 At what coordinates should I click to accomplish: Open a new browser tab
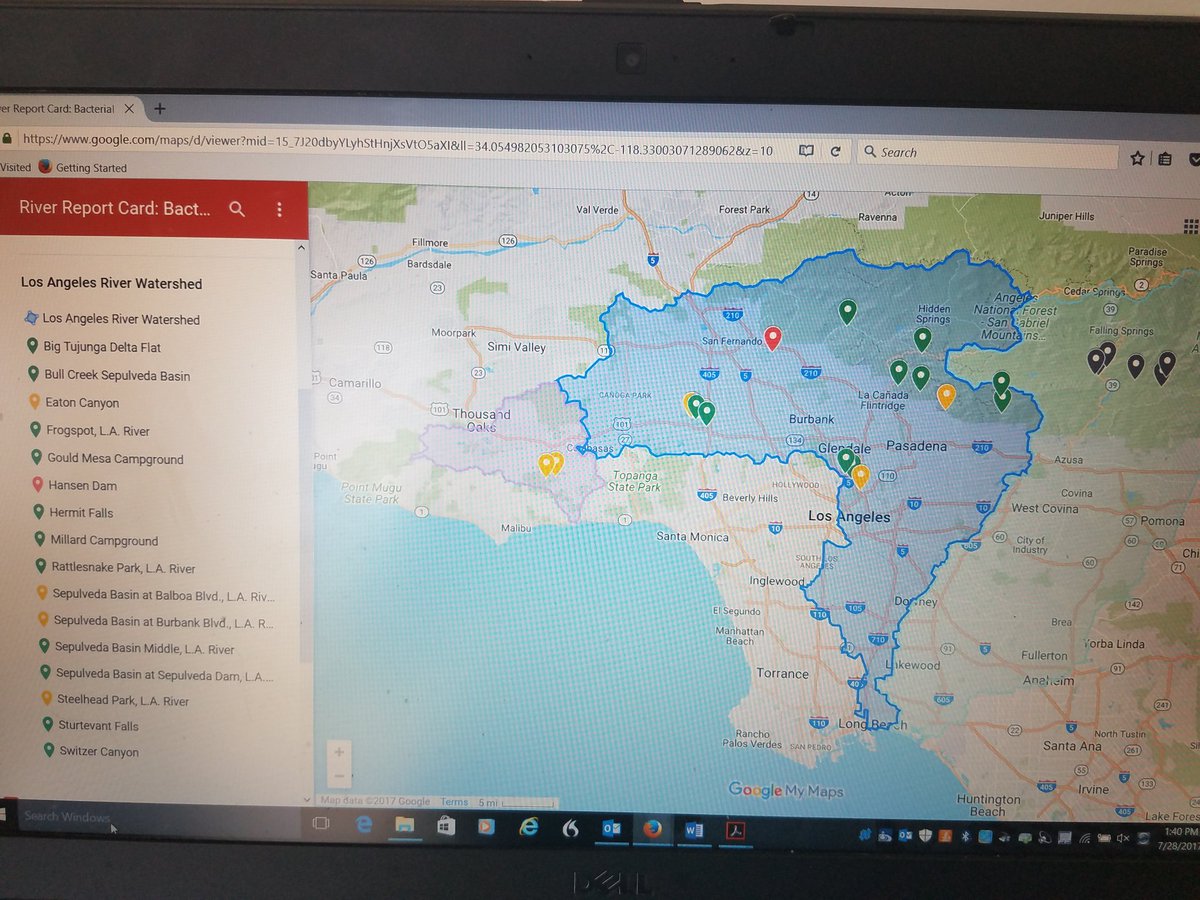click(x=159, y=108)
